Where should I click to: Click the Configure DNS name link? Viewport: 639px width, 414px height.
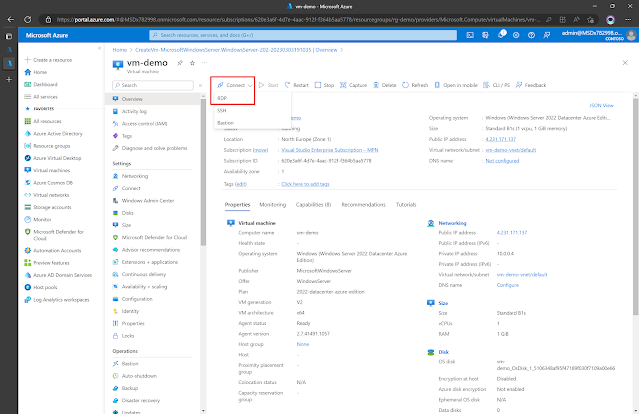click(x=507, y=285)
